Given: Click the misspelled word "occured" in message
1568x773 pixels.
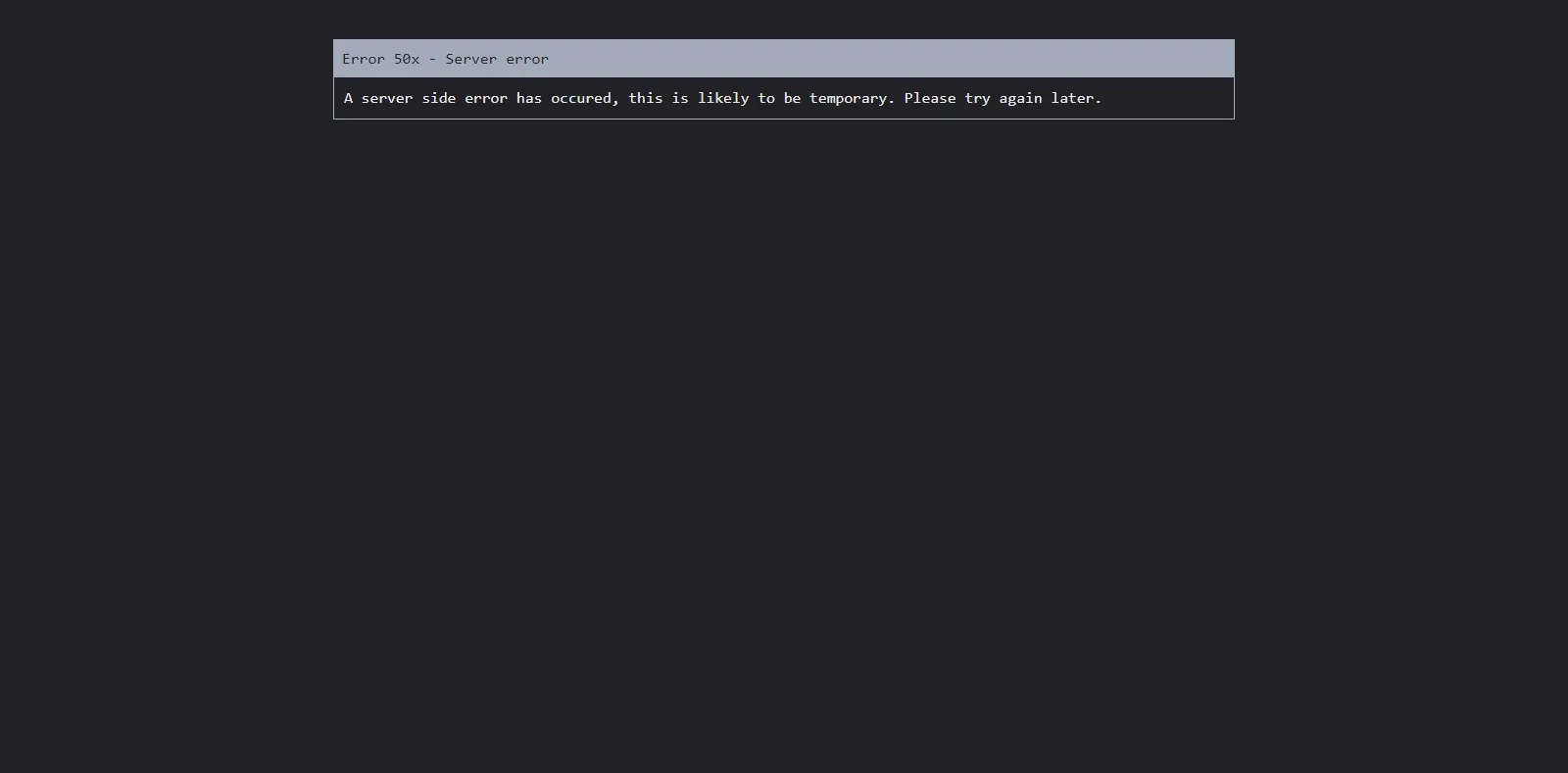Looking at the screenshot, I should coord(581,98).
